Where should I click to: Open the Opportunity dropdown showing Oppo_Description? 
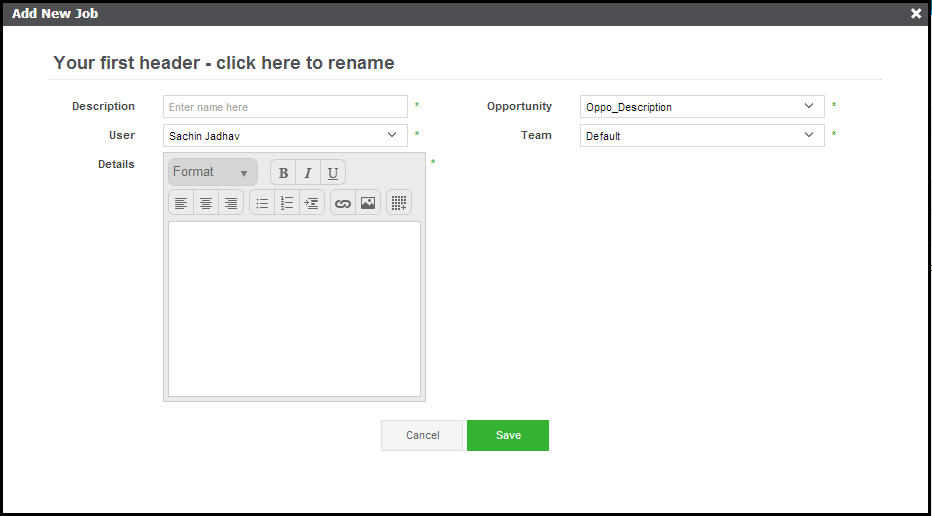[702, 107]
